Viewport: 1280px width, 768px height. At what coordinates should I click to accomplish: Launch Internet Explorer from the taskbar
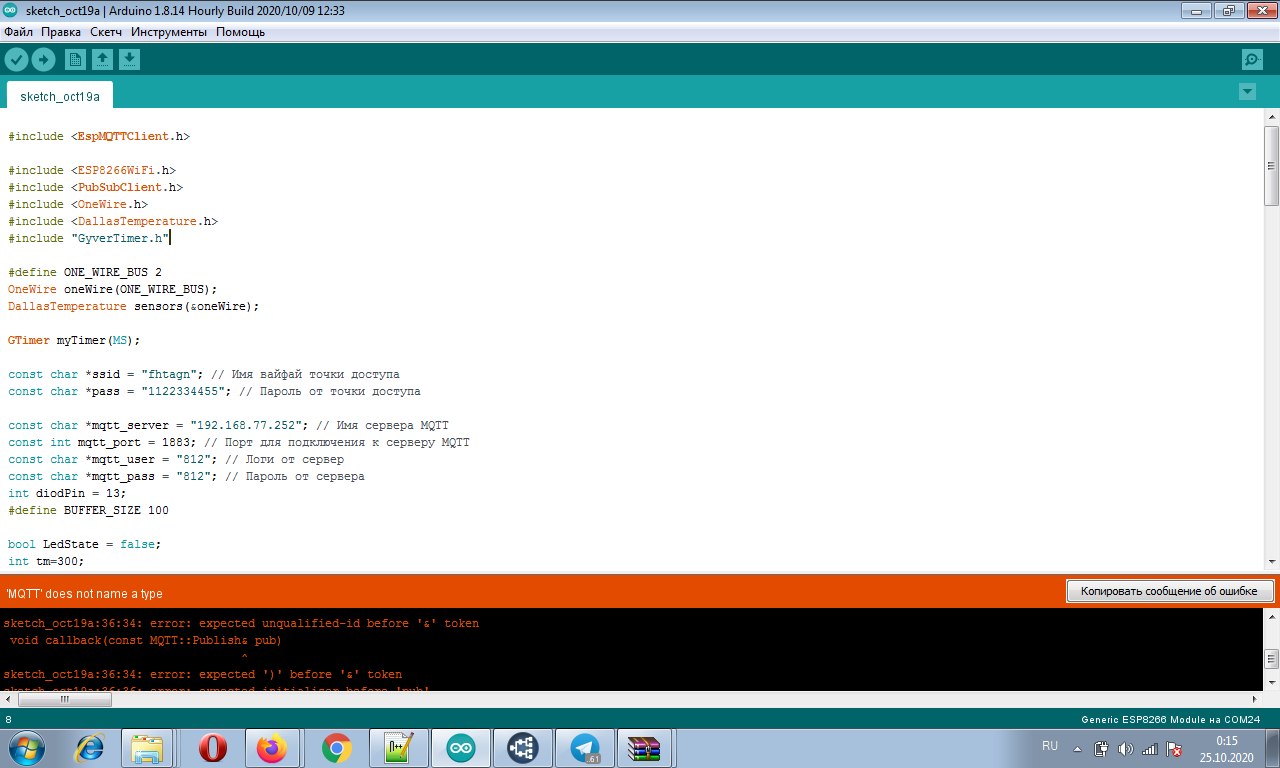90,748
